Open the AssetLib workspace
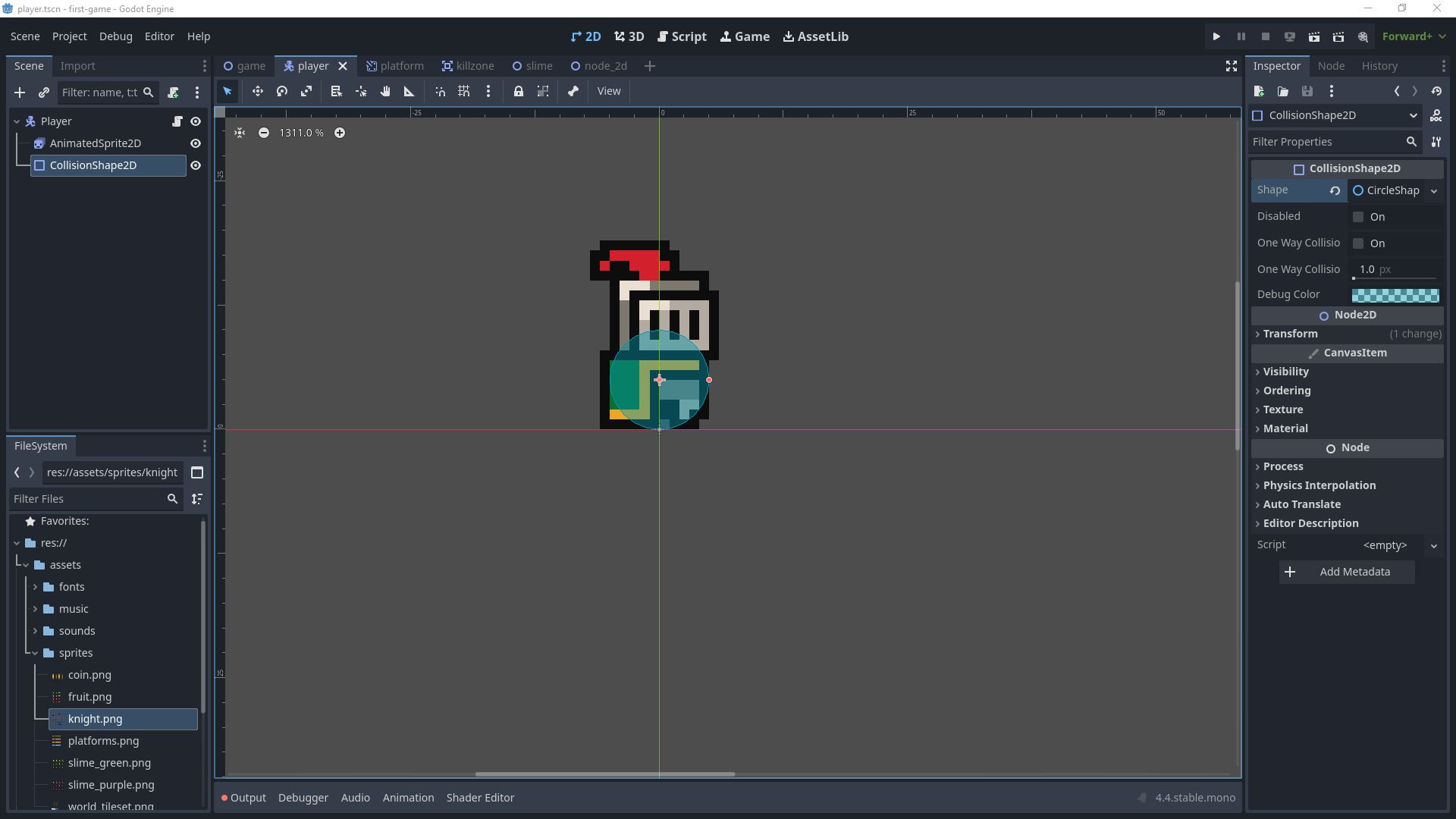 tap(815, 36)
